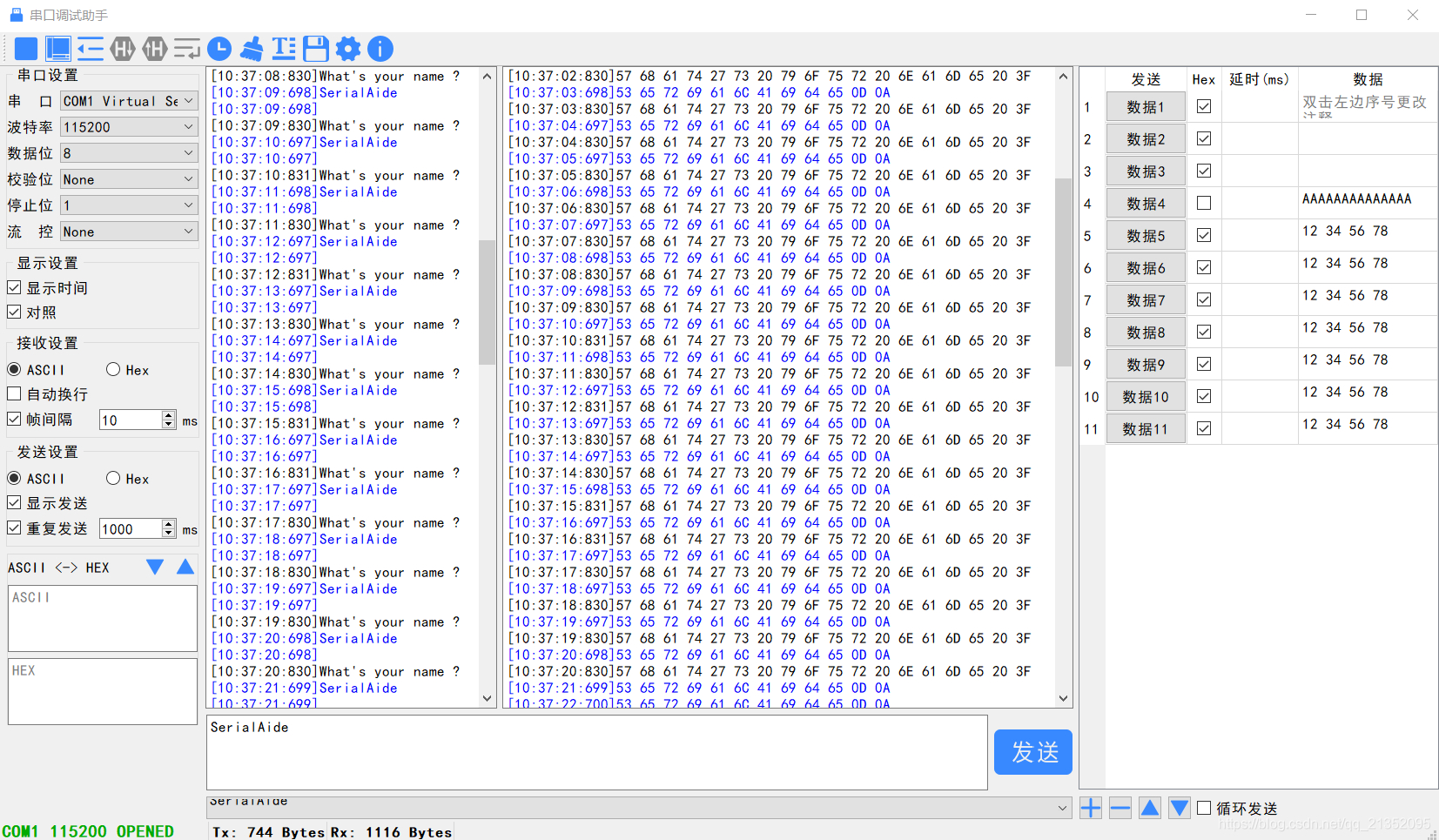Check the Hex box for row 4
Viewport: 1439px width, 840px height.
(x=1204, y=203)
